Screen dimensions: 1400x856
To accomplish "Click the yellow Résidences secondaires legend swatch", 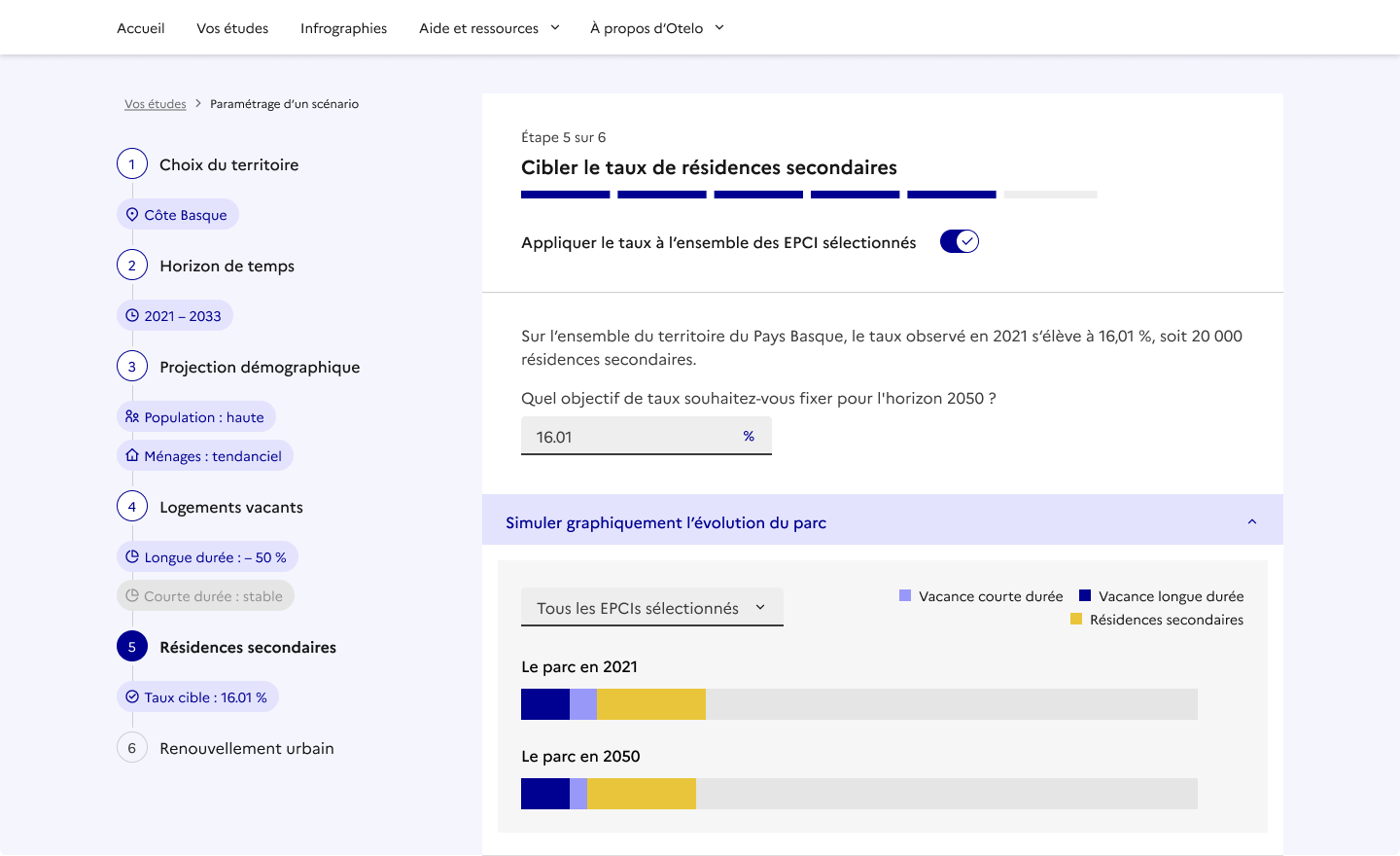I will tap(1076, 620).
